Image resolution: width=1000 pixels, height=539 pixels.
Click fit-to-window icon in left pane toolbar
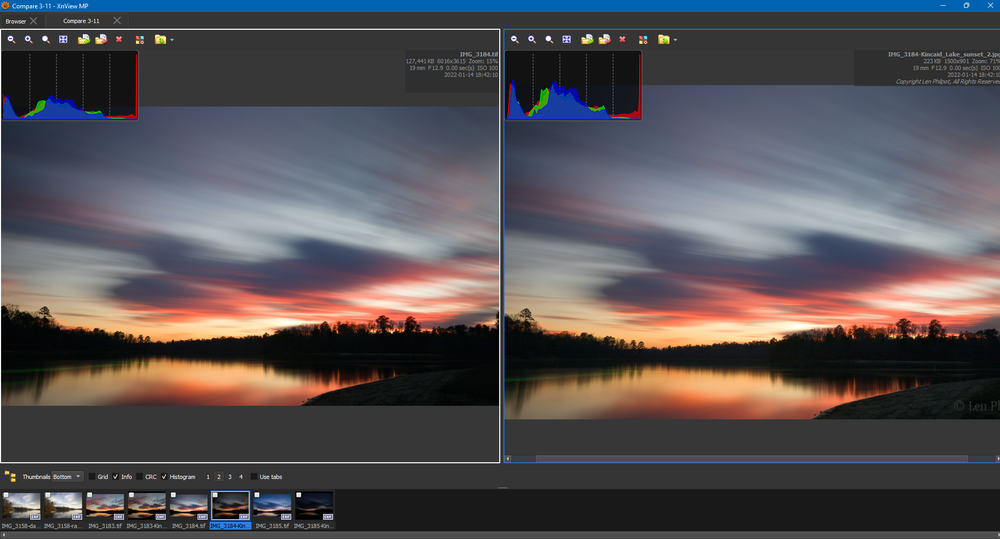pyautogui.click(x=63, y=39)
